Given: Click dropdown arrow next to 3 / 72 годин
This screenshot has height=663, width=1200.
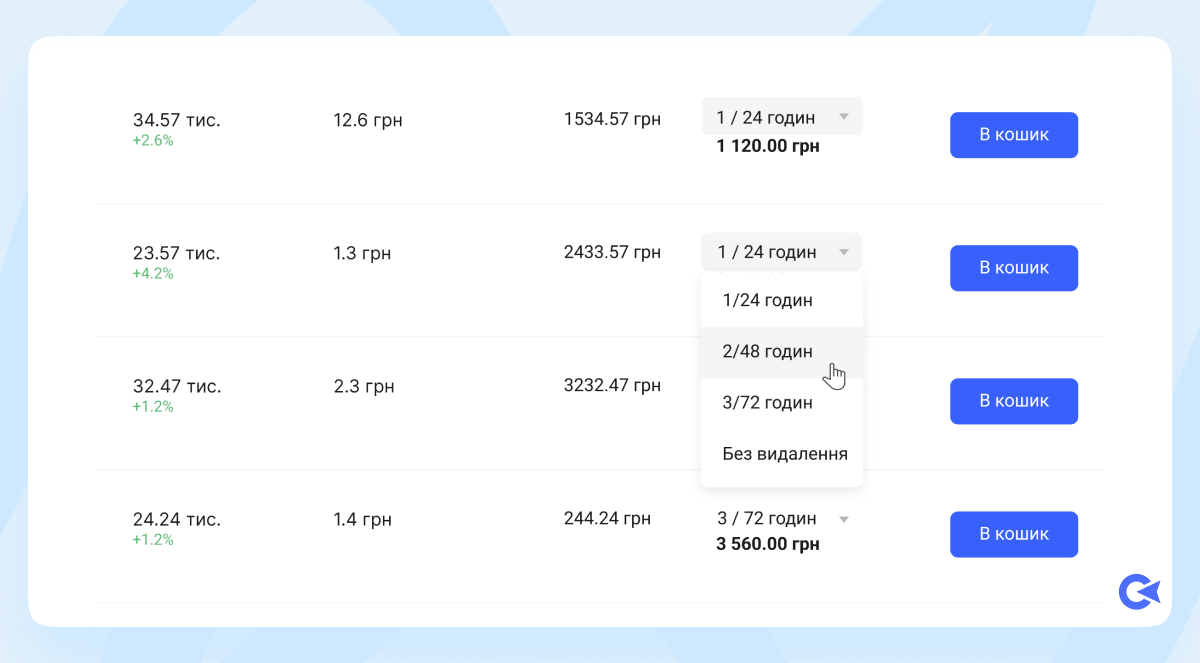Looking at the screenshot, I should (843, 519).
